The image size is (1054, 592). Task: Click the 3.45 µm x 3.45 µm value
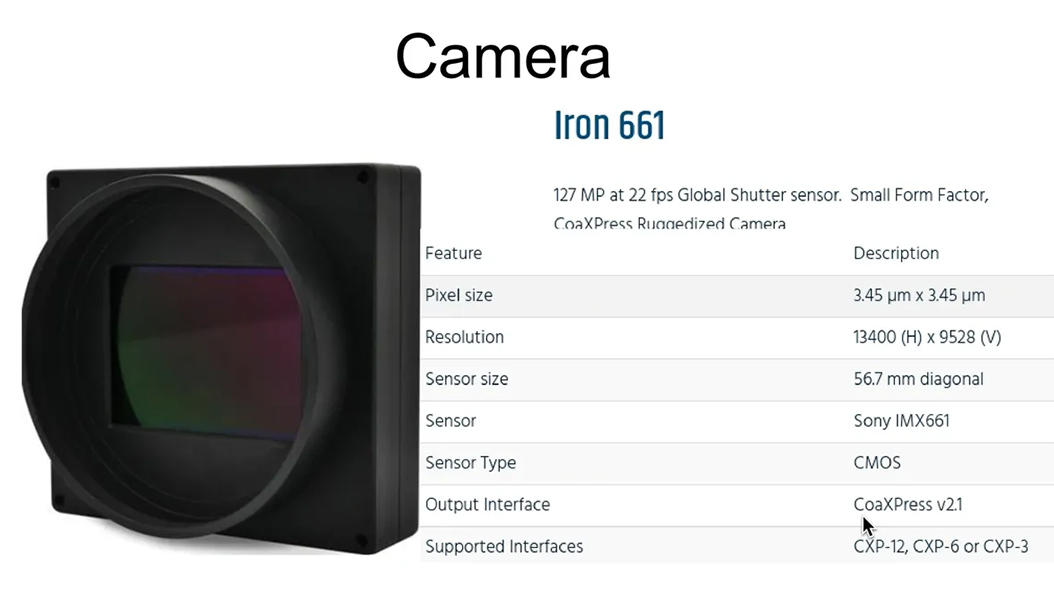tap(919, 296)
